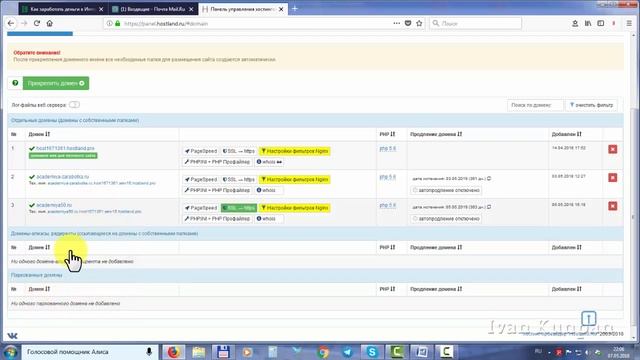Select the Панель управления хостингом tab
640x360 pixels.
(243, 9)
